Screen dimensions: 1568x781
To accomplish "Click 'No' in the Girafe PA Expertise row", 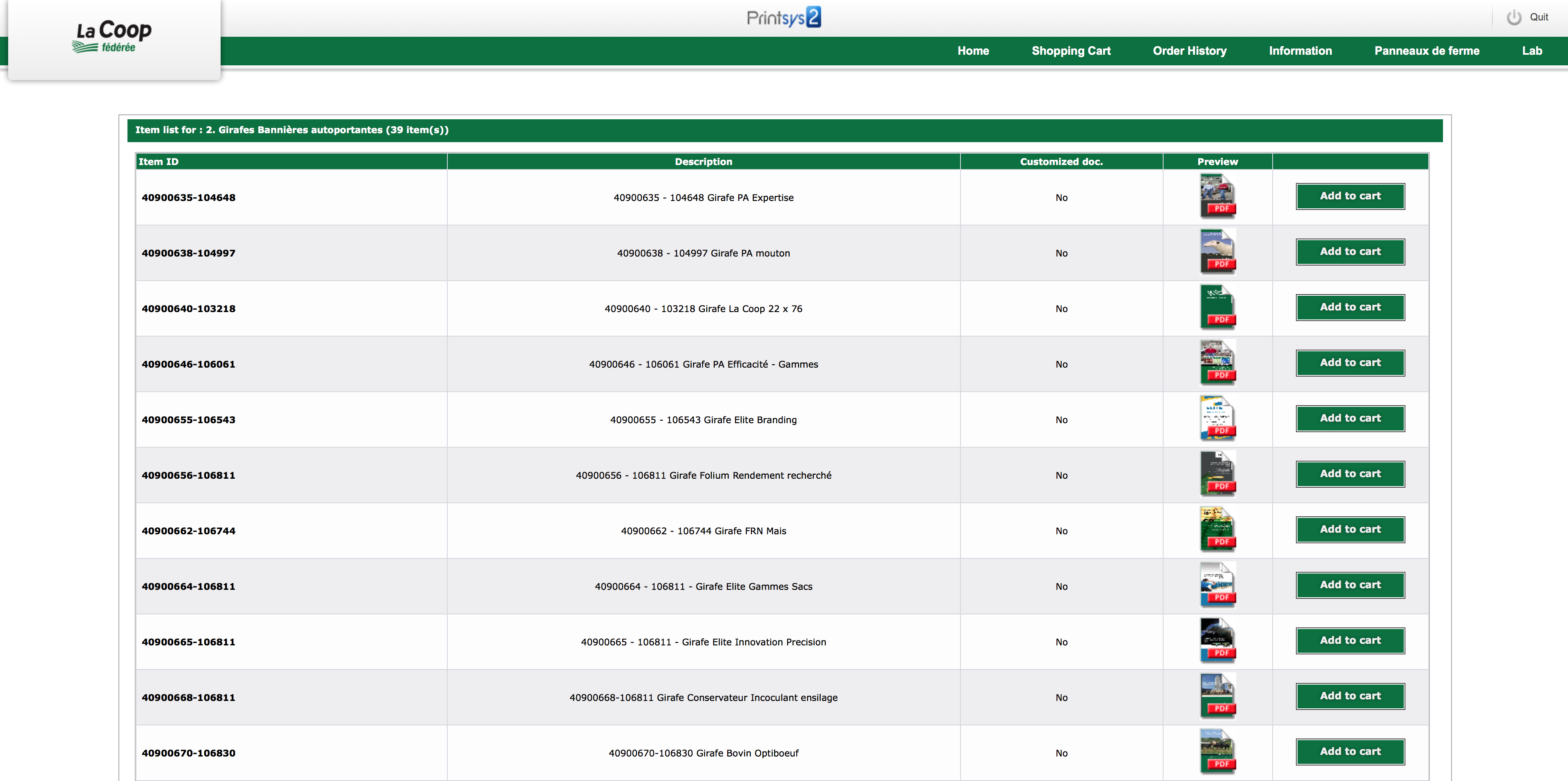I will 1061,198.
